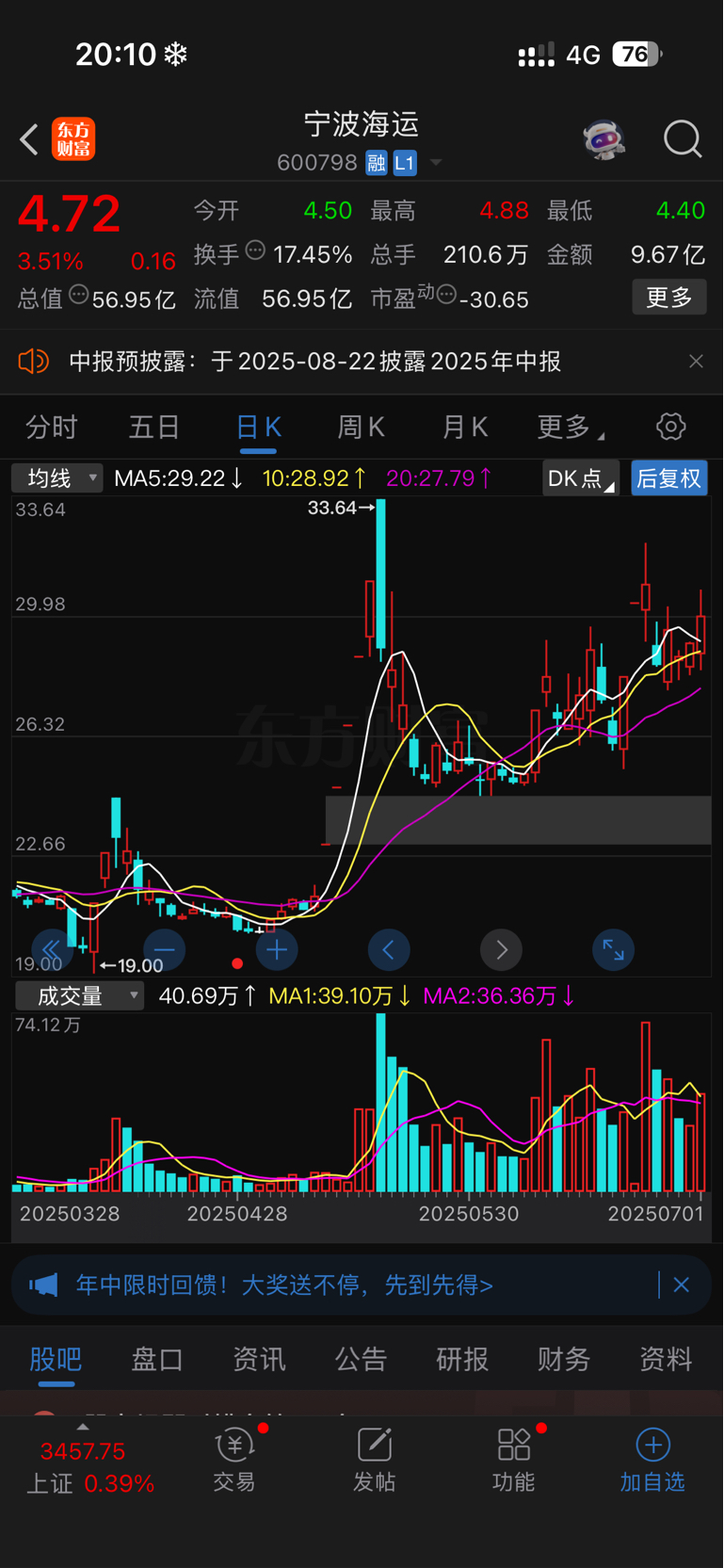Switch to the 股吧 tab
This screenshot has height=1568, width=724.
point(56,1359)
